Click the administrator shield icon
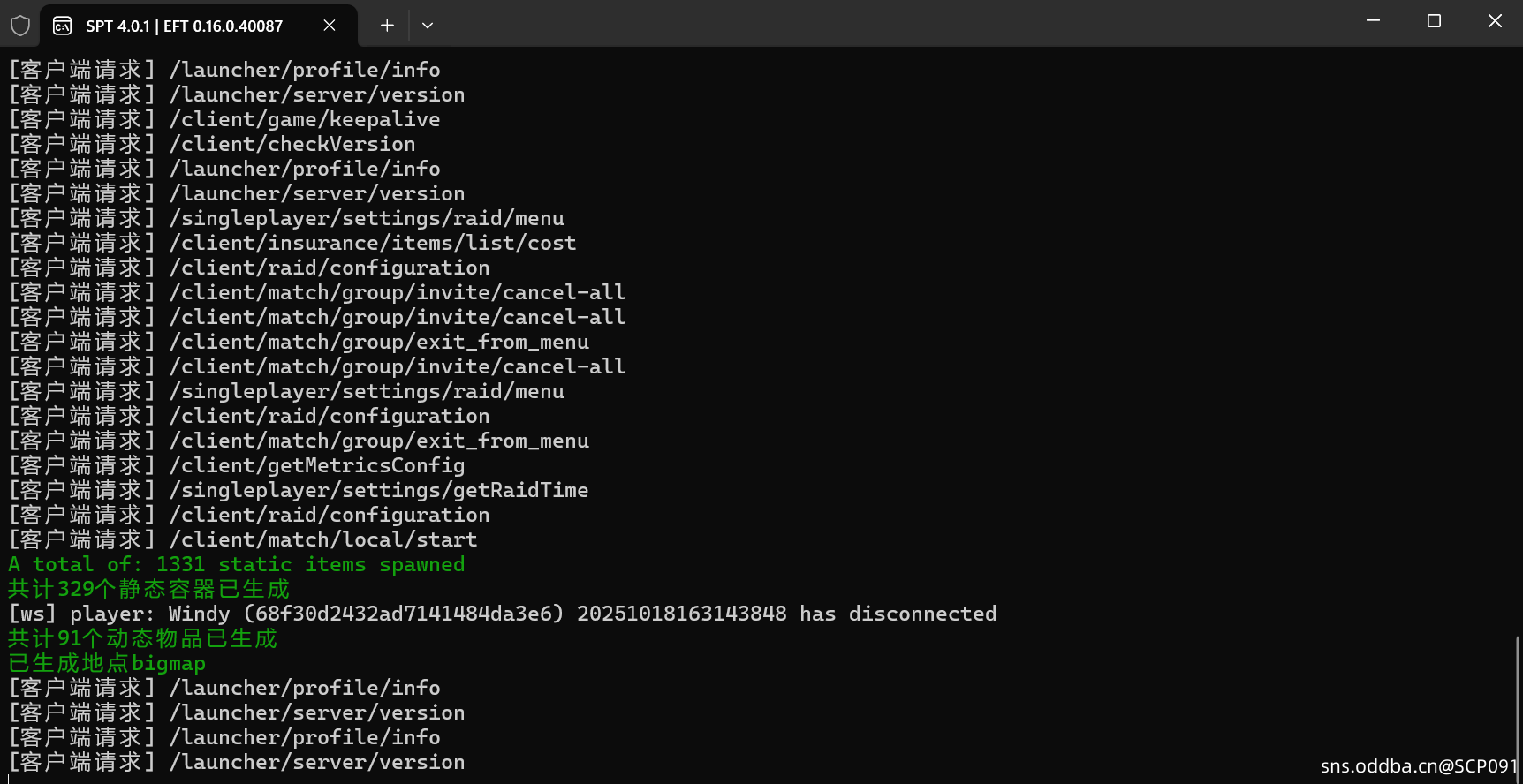 (20, 26)
